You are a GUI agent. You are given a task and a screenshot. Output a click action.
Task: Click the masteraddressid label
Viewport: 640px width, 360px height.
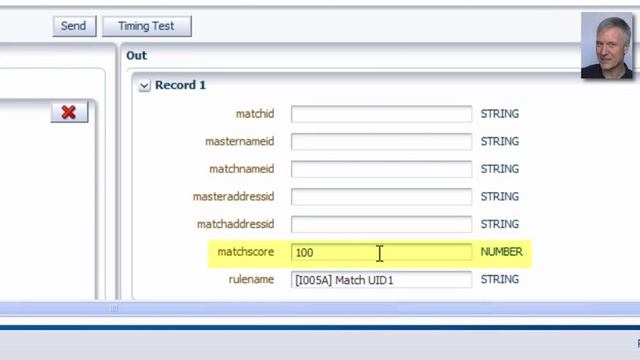coord(233,196)
